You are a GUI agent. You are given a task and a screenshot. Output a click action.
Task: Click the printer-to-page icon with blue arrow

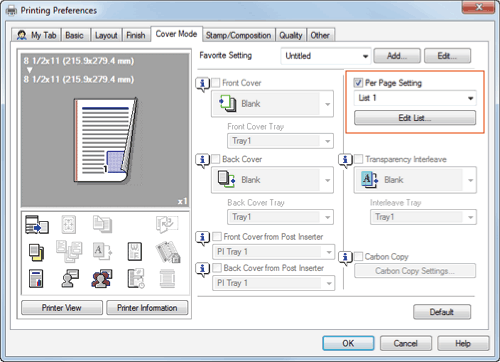37,224
